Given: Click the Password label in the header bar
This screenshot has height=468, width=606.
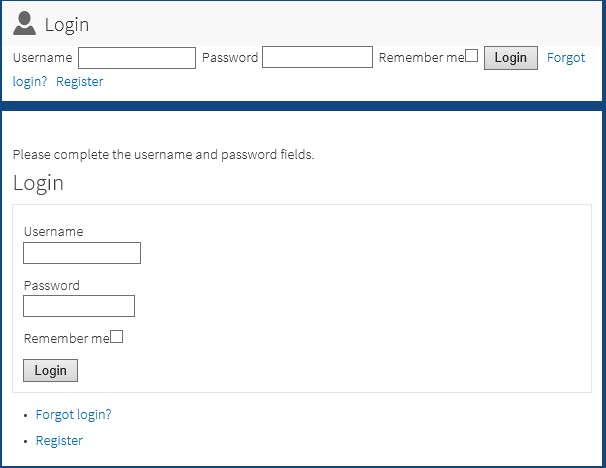Looking at the screenshot, I should [230, 58].
